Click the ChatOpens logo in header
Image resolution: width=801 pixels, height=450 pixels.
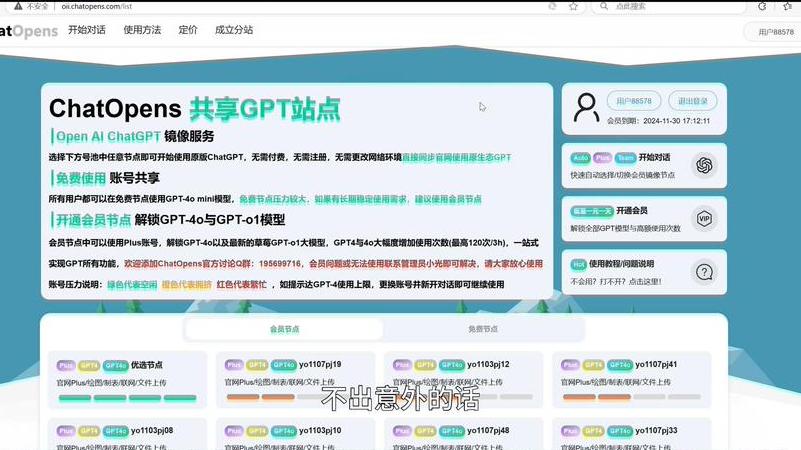click(29, 31)
